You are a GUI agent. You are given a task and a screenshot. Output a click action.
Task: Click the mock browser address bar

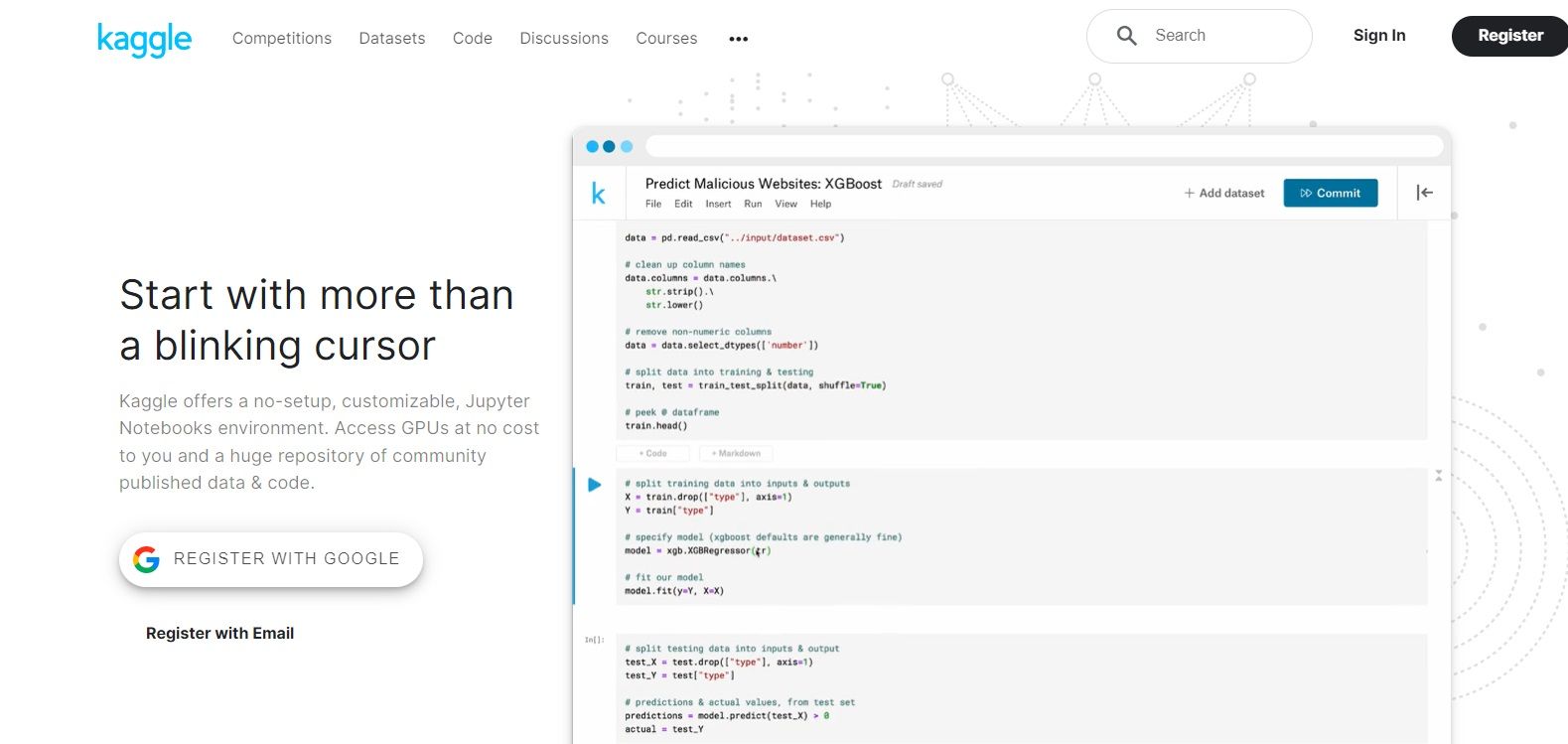coord(1044,146)
